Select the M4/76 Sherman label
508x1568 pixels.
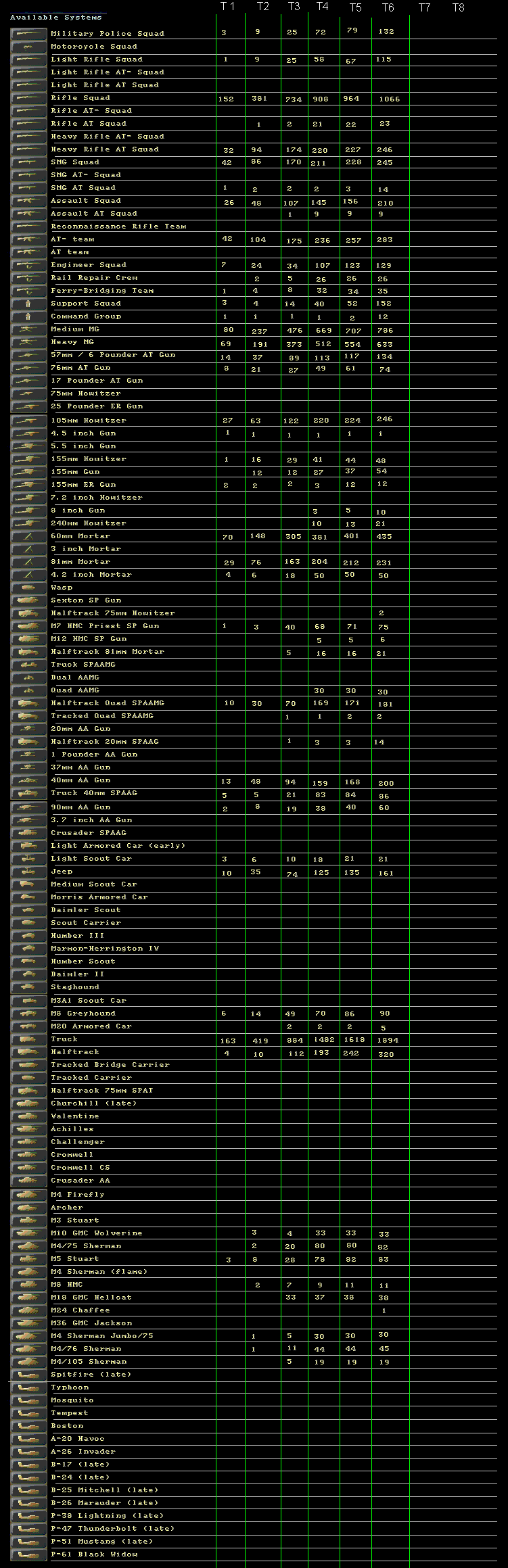point(86,1348)
